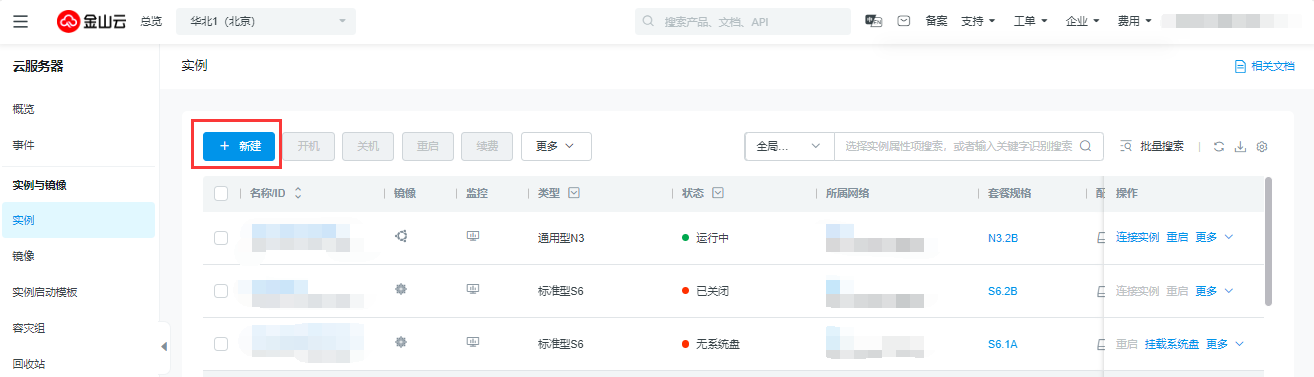Expand the 支持 top menu

click(978, 21)
